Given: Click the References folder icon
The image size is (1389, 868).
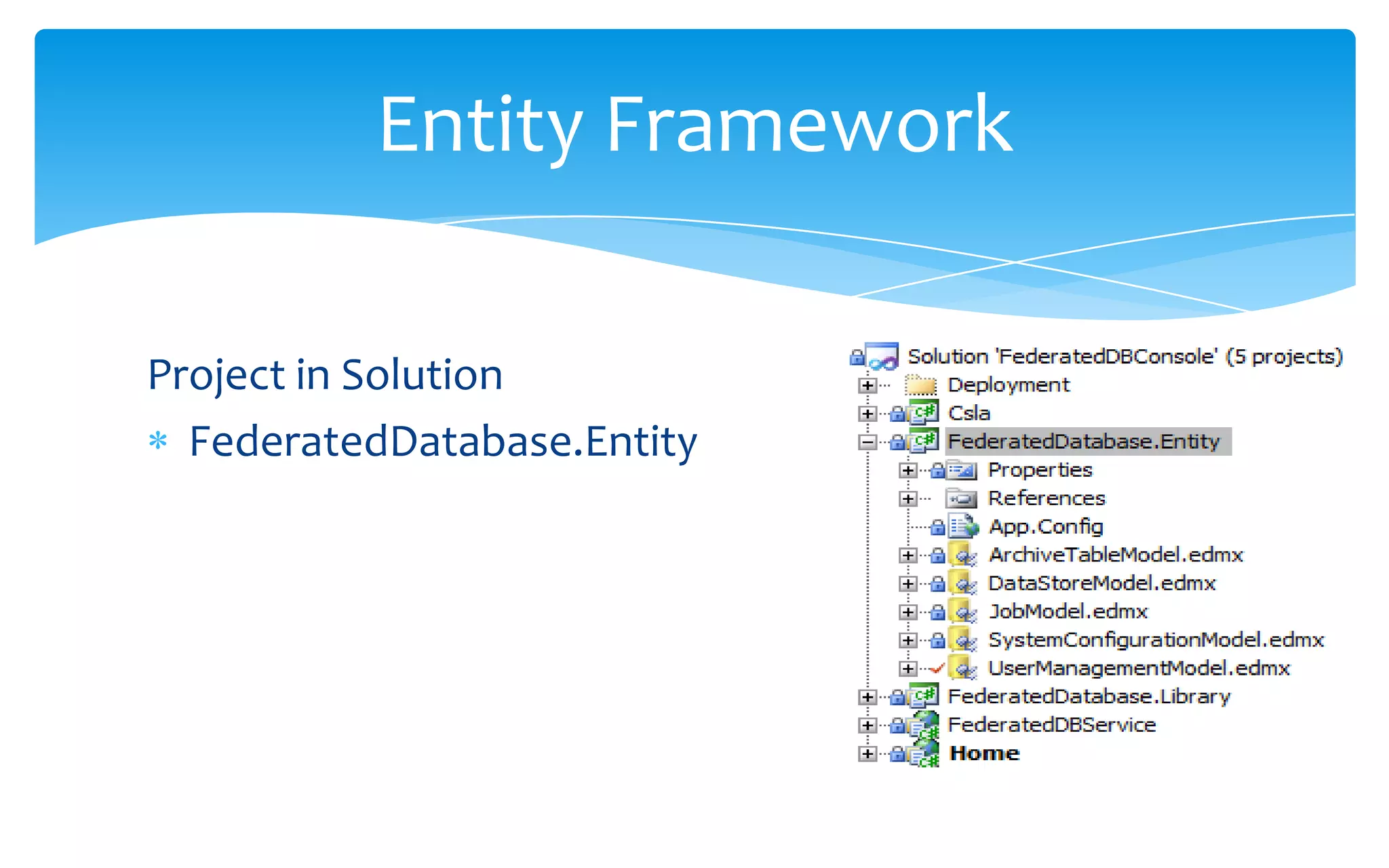Looking at the screenshot, I should [962, 498].
